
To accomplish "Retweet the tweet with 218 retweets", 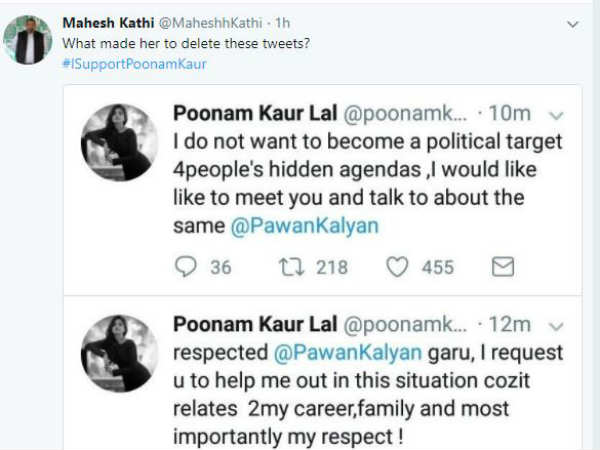I will pos(293,267).
